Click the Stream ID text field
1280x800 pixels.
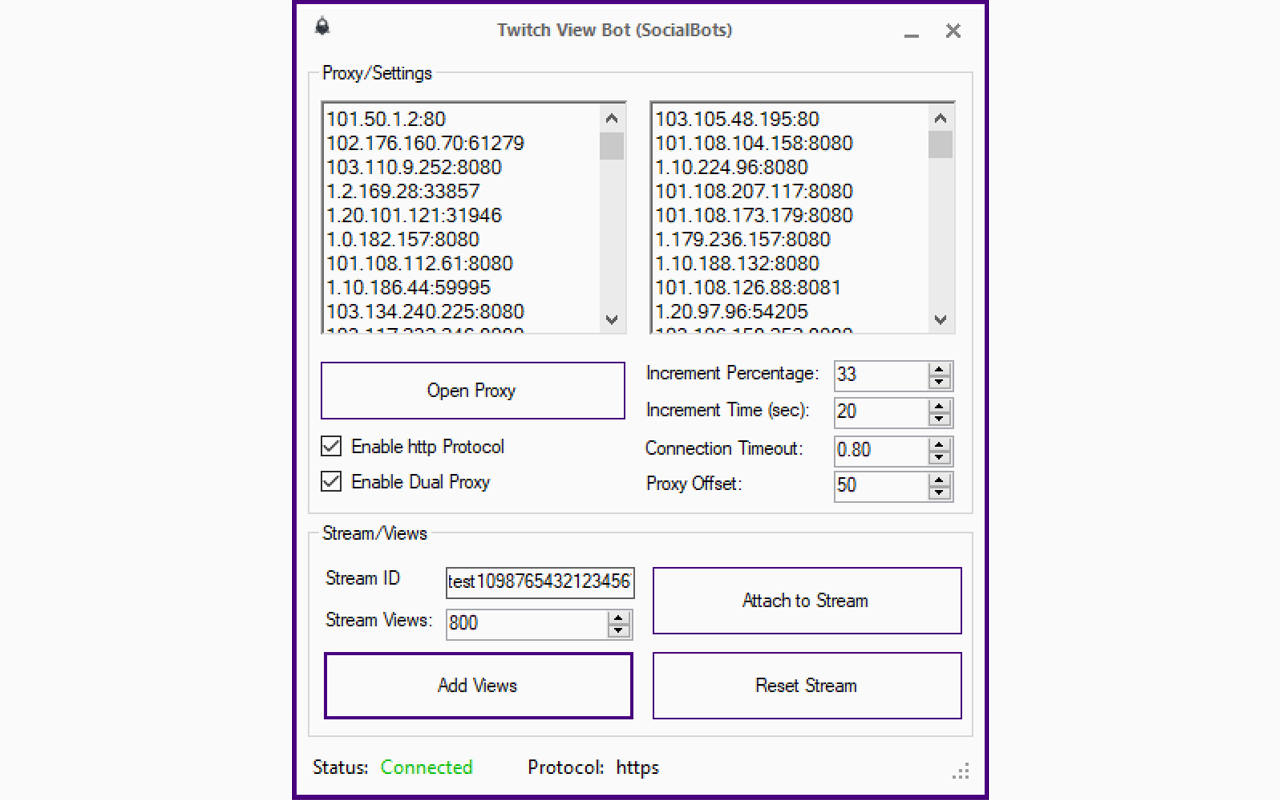540,582
